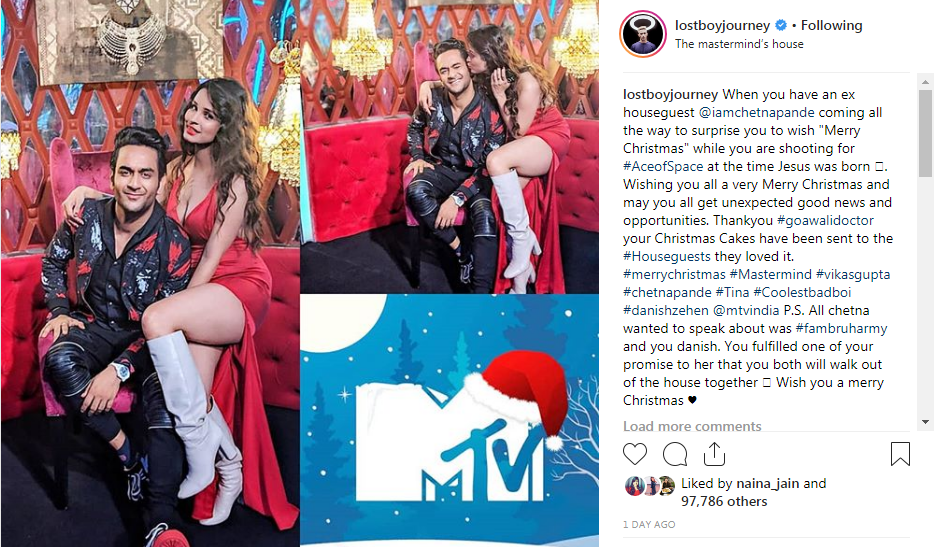Save the post with the bookmark icon
The image size is (934, 547).
(900, 454)
